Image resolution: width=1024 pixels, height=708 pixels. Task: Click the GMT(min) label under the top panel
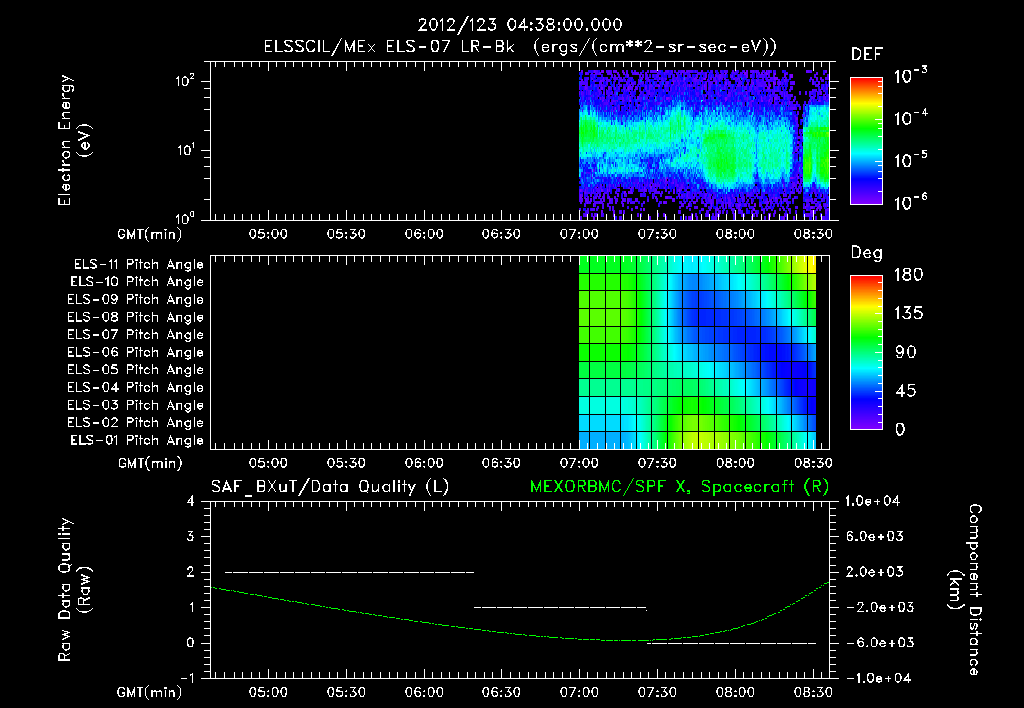149,234
